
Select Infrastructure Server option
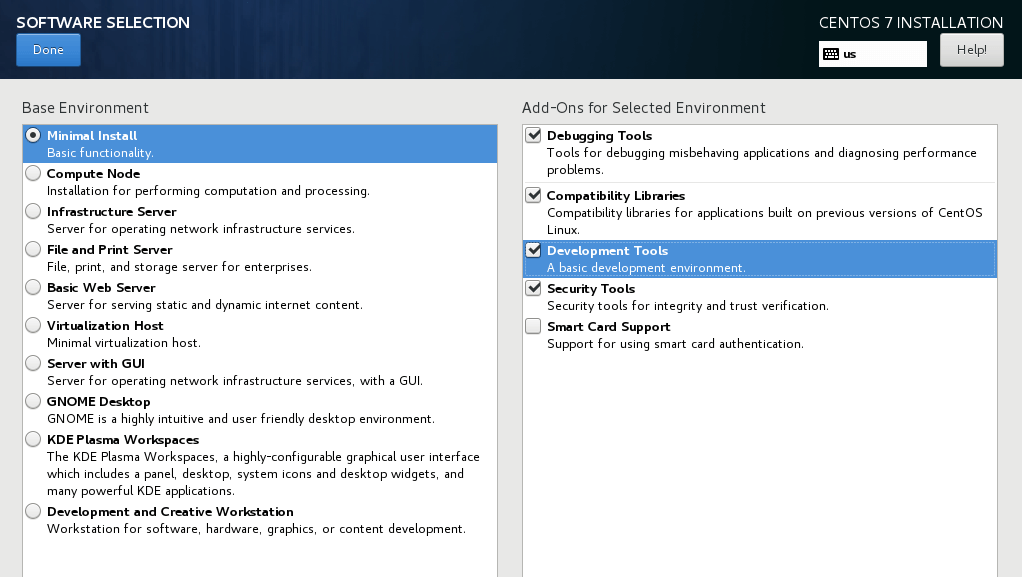34,211
